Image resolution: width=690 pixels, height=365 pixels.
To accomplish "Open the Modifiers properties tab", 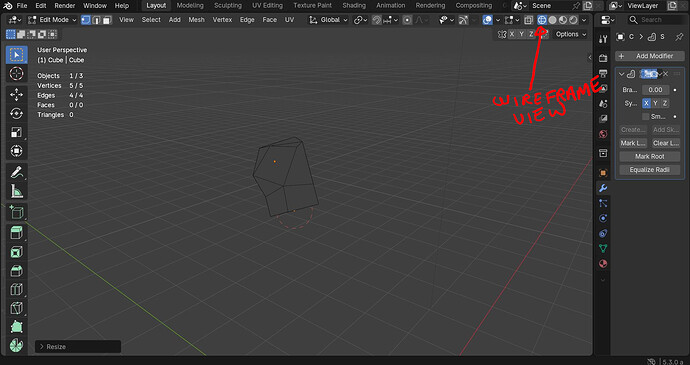I will [x=603, y=188].
